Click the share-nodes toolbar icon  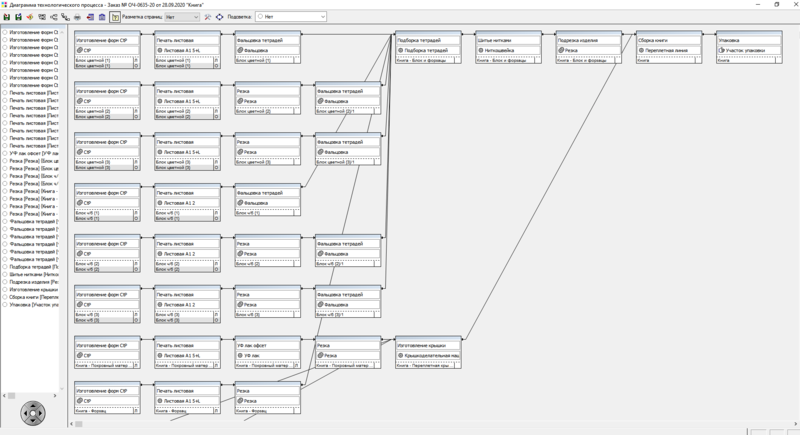point(54,17)
